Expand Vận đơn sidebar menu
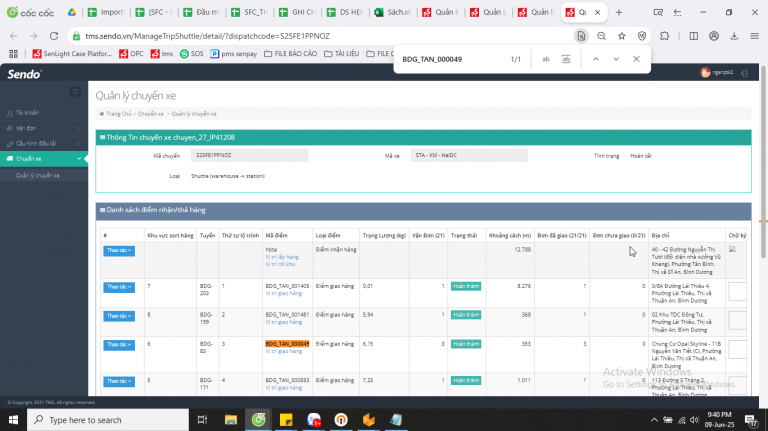 click(44, 128)
